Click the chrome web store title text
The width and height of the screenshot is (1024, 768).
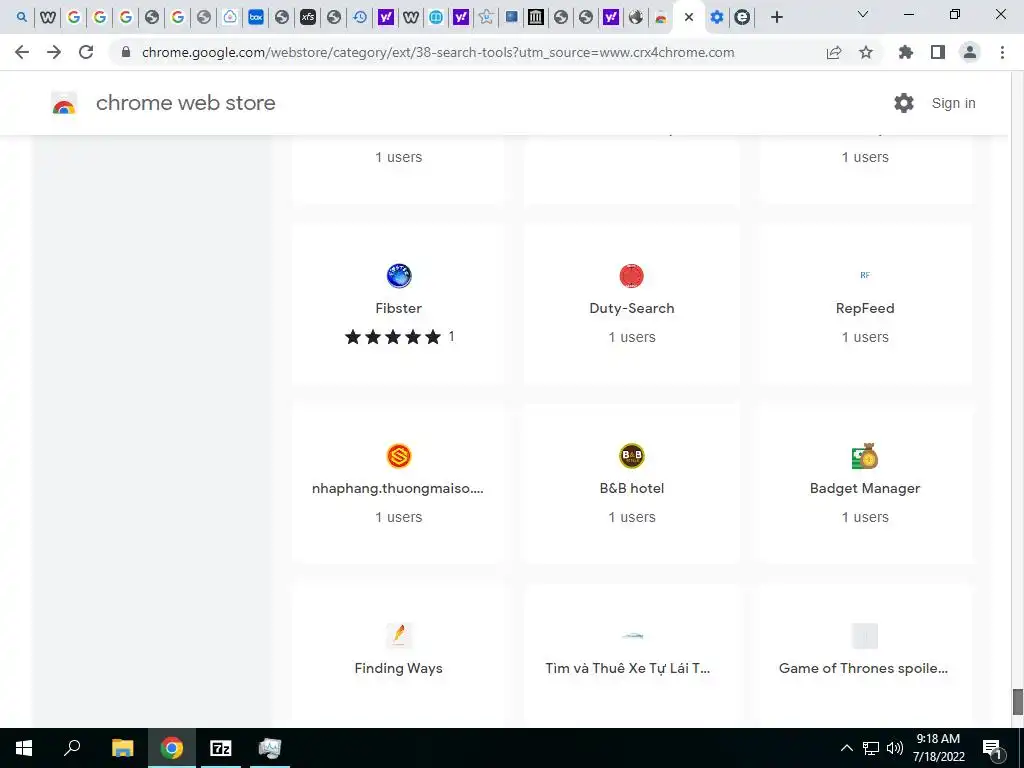click(x=185, y=103)
